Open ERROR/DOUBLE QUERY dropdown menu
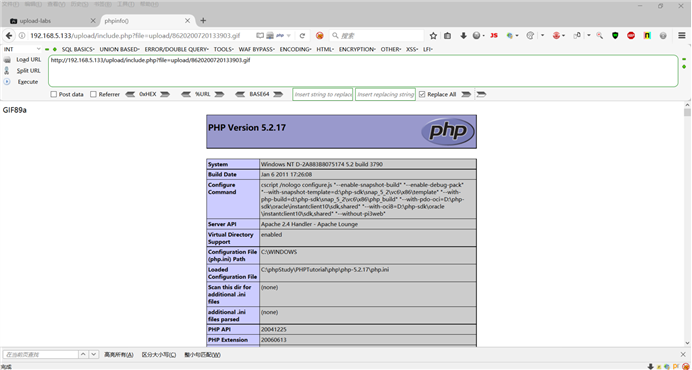The height and width of the screenshot is (370, 692). pyautogui.click(x=177, y=49)
